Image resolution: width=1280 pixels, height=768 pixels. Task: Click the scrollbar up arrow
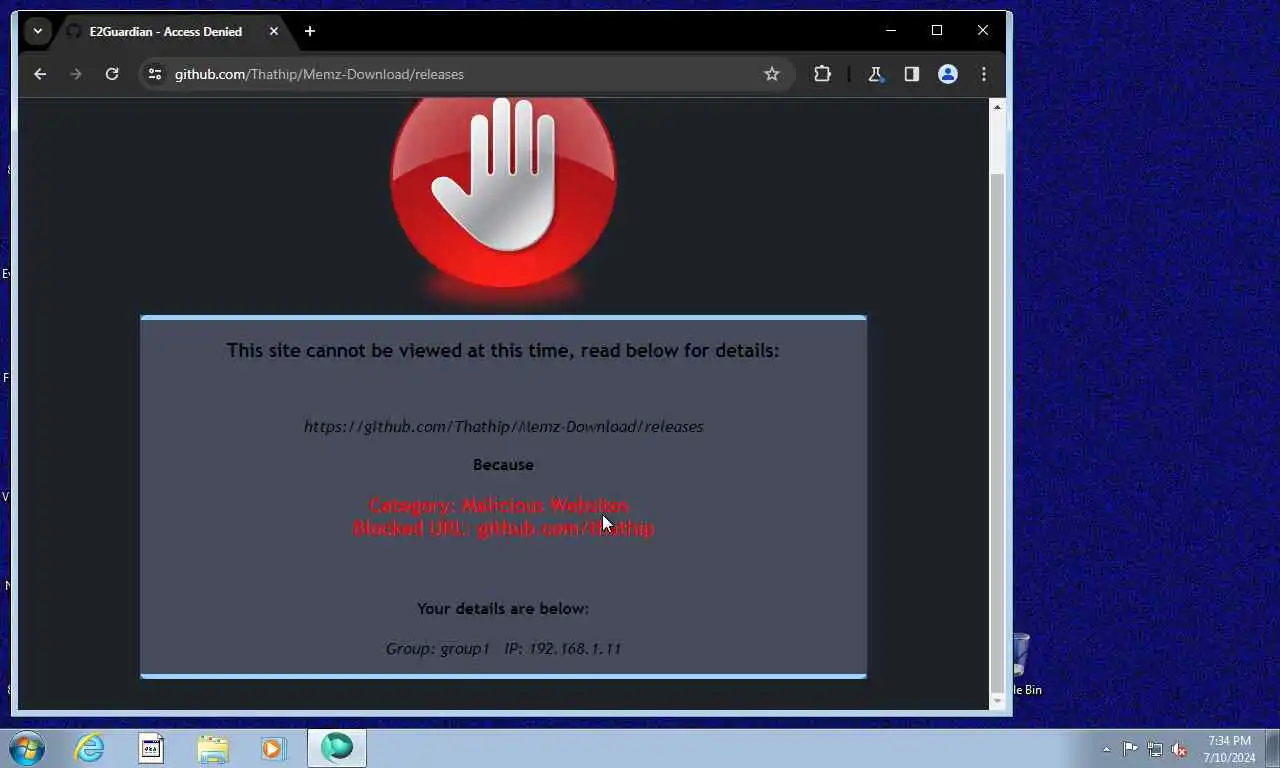pyautogui.click(x=997, y=107)
